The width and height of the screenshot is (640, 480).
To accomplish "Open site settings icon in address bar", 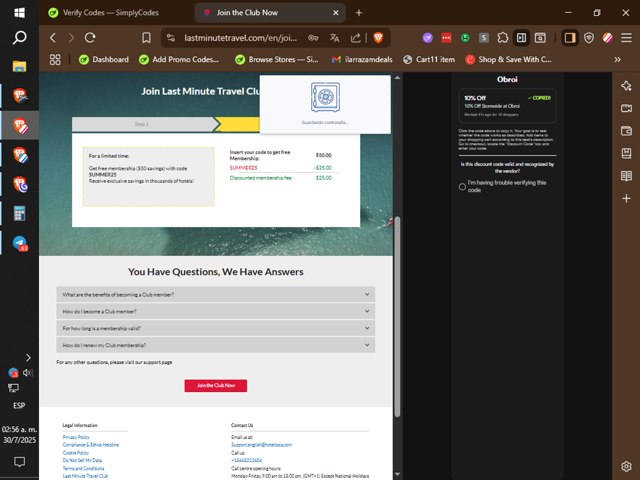I will (171, 38).
